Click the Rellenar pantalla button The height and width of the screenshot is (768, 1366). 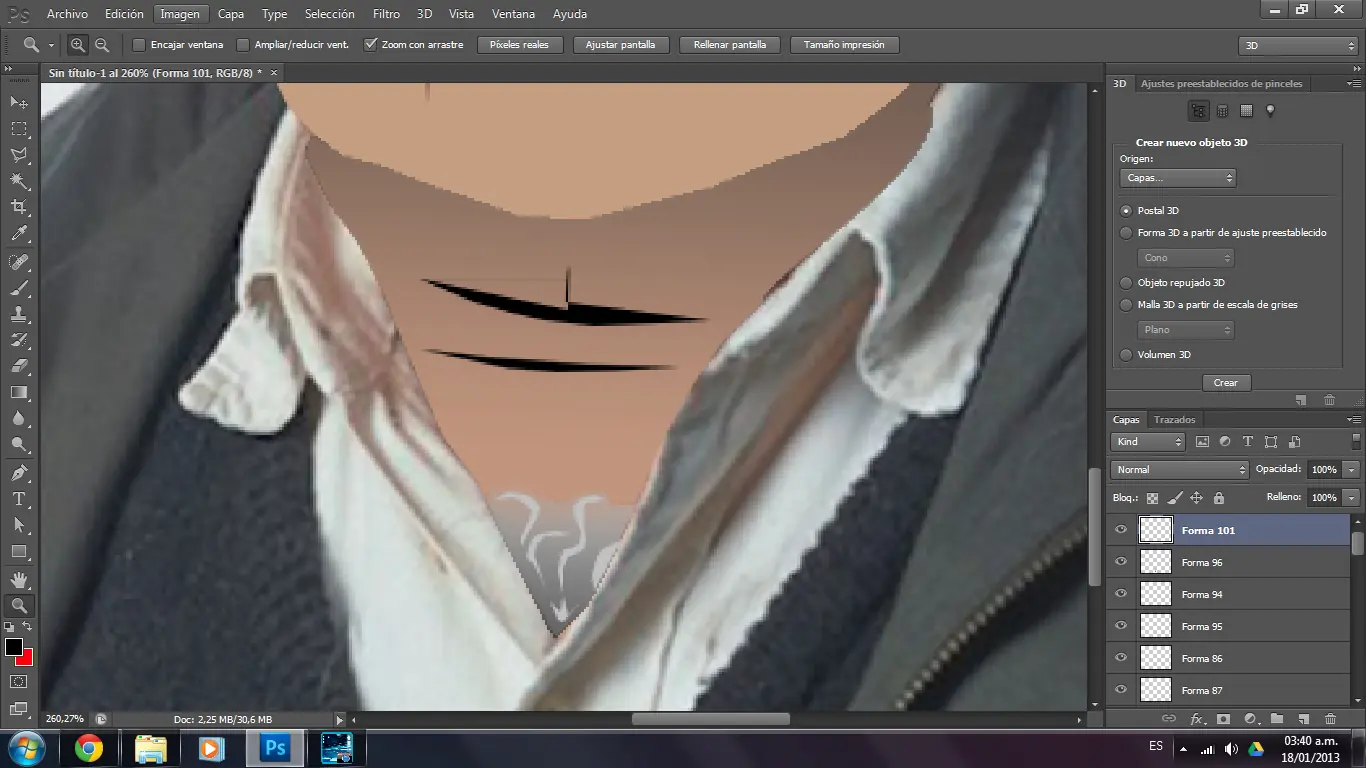[730, 45]
